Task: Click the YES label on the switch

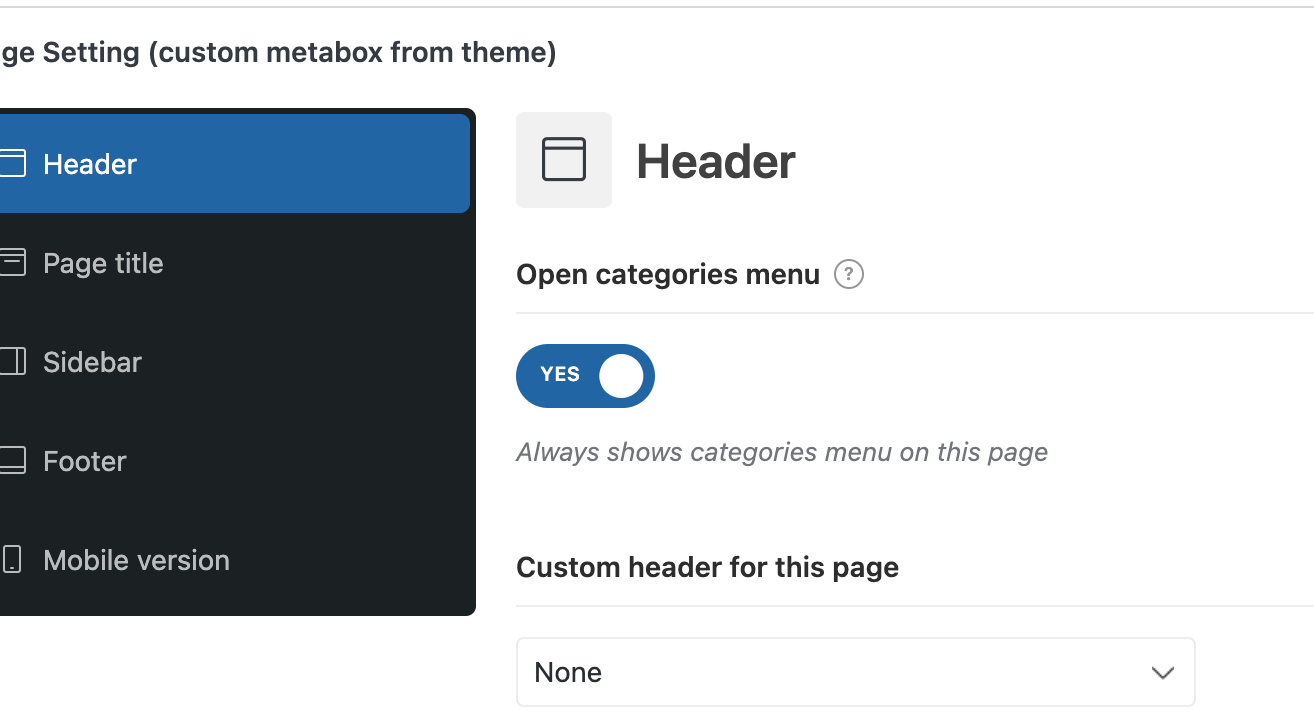Action: click(x=560, y=375)
